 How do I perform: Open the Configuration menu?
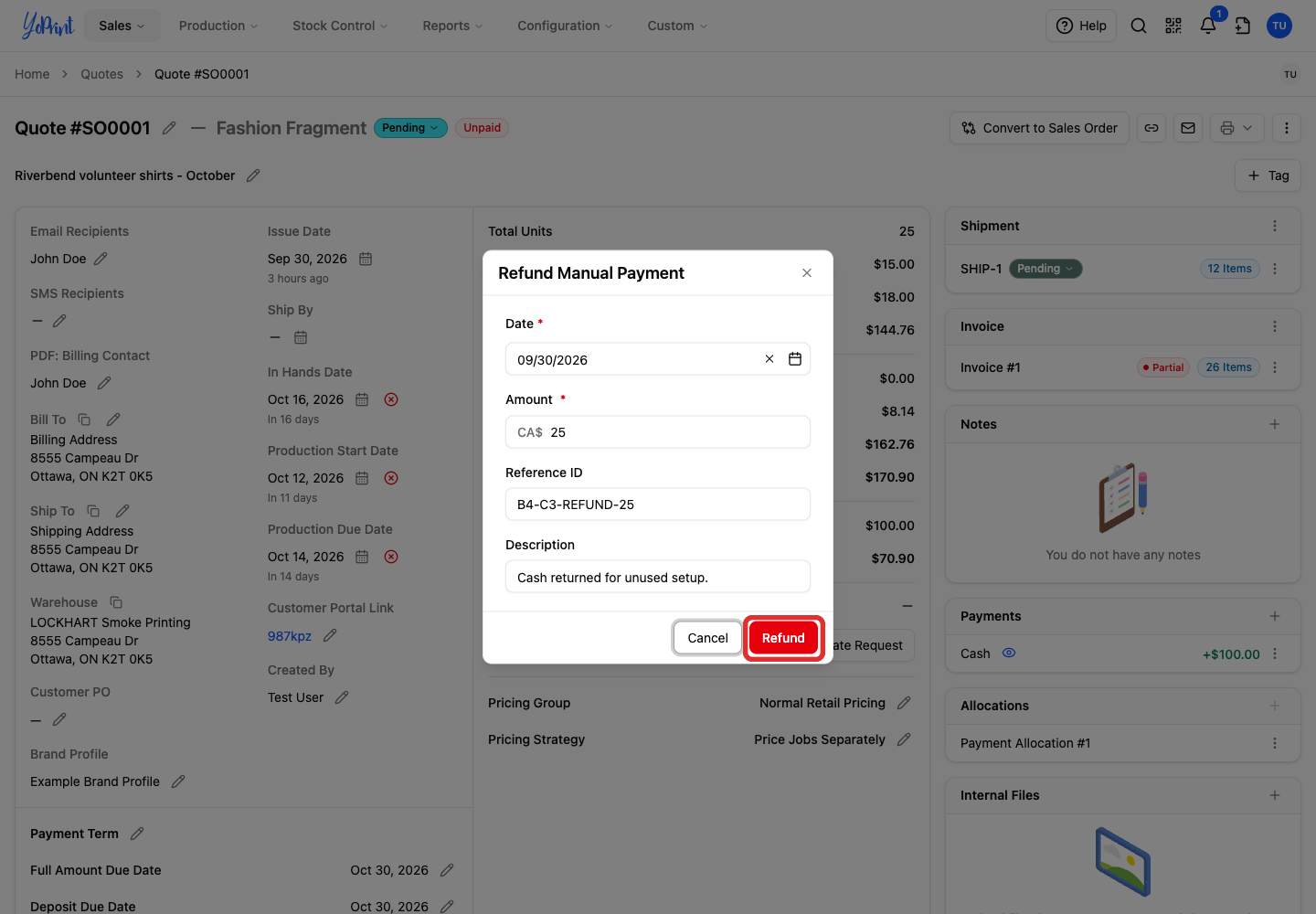coord(565,26)
